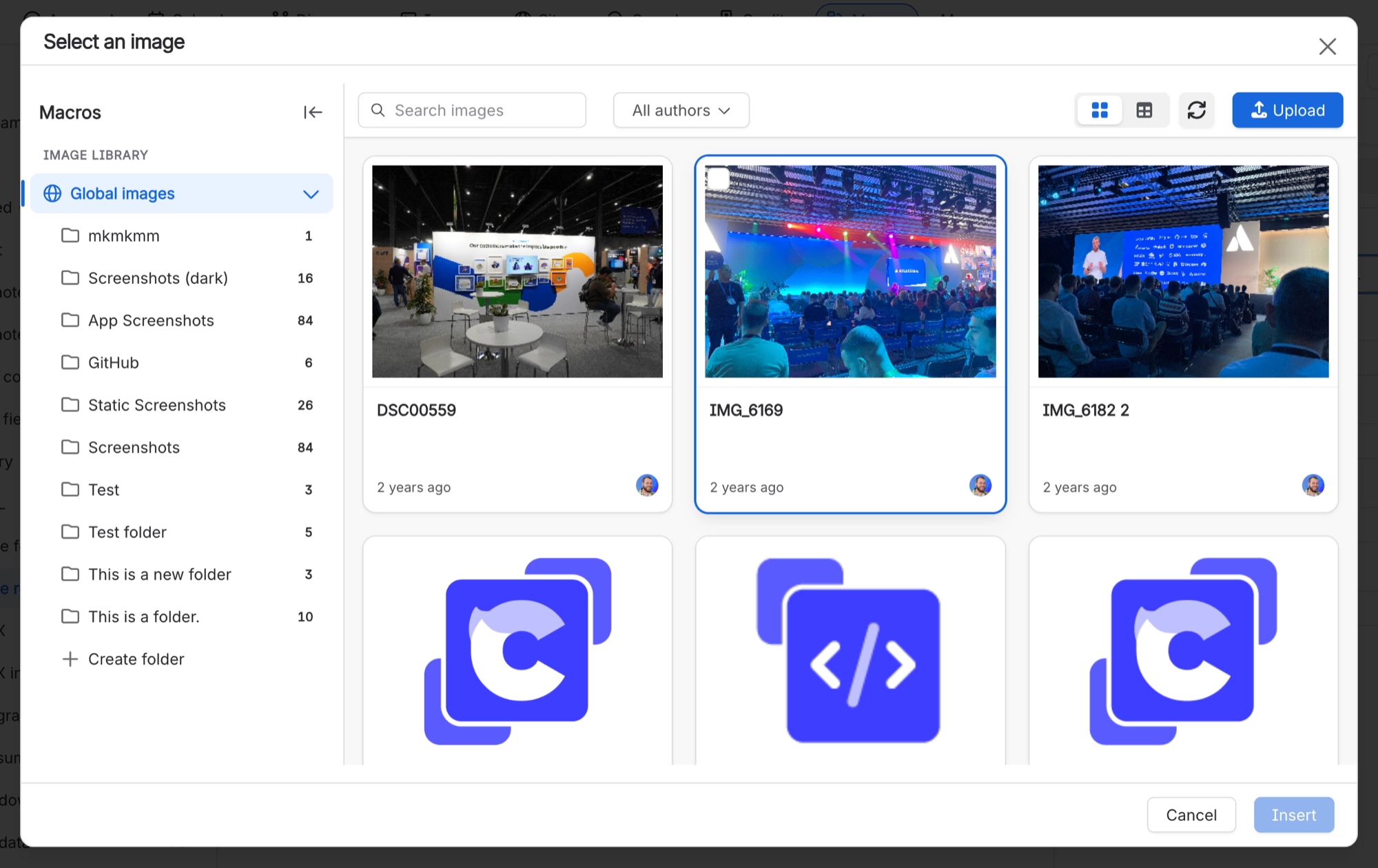This screenshot has width=1378, height=868.
Task: Collapse the Macros sidebar panel
Action: coord(313,112)
